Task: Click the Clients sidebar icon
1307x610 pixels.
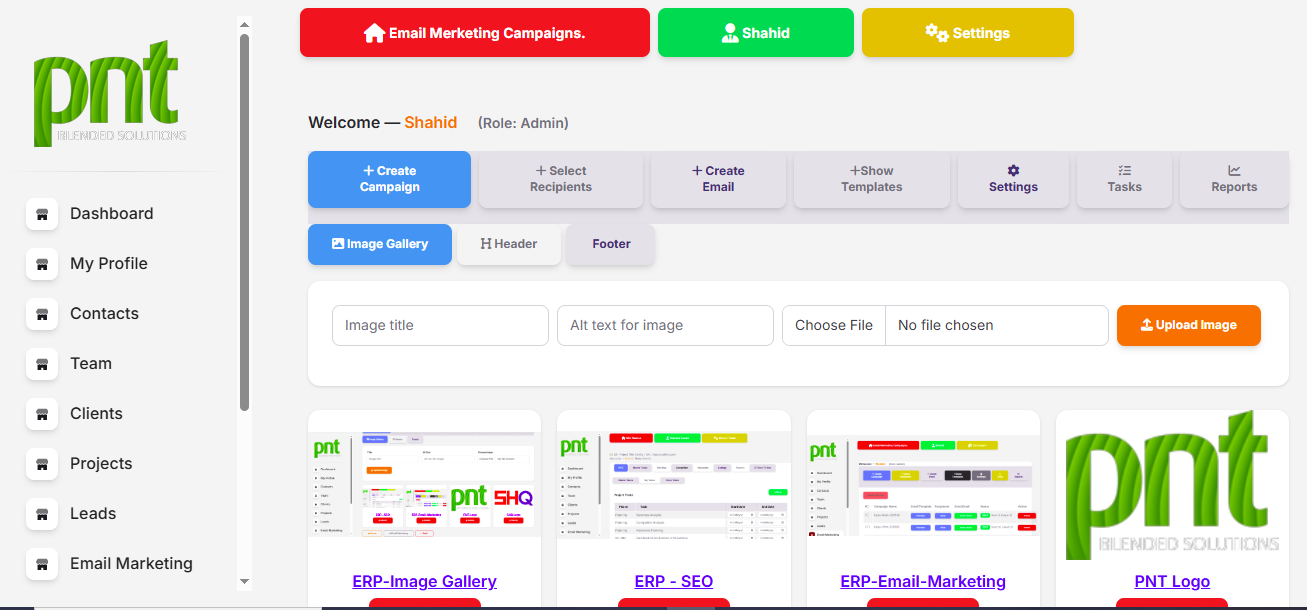Action: pyautogui.click(x=42, y=414)
